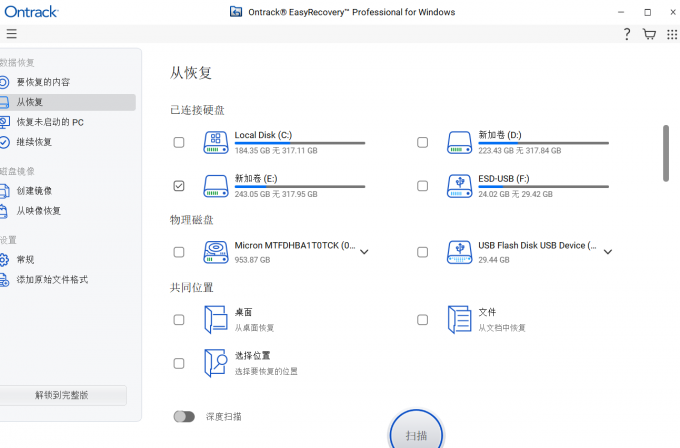680x448 pixels.
Task: Click the Micron MTFDHBA1T0TCK physical disk icon
Action: 216,252
